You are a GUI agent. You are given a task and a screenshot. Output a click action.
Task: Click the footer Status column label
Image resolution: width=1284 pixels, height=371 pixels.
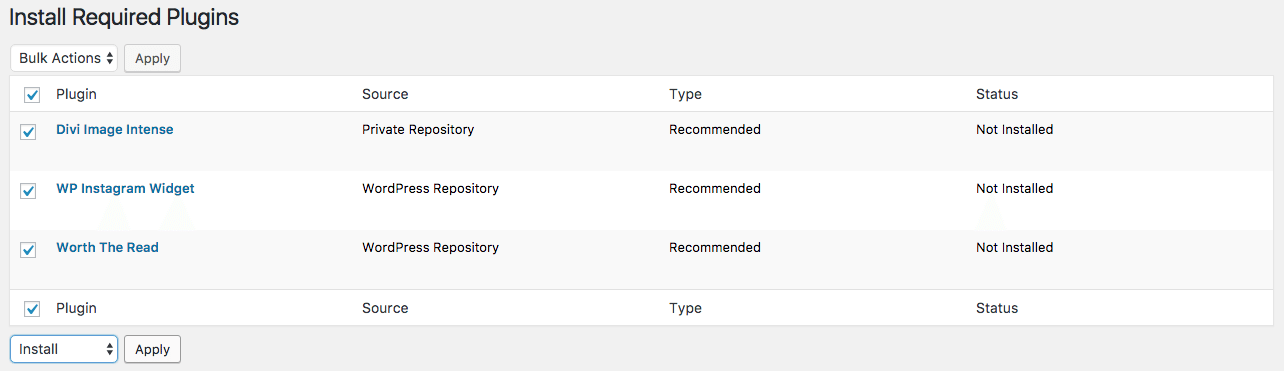(x=997, y=308)
